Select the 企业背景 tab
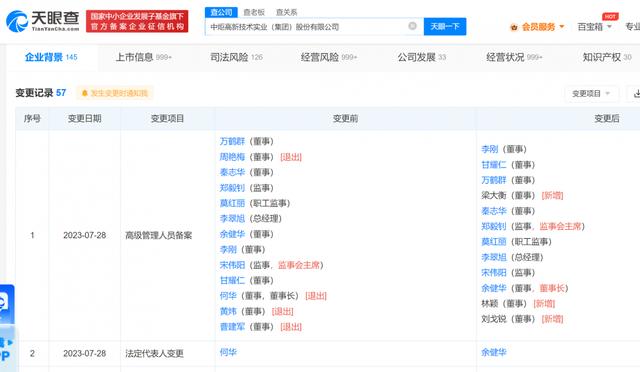Image resolution: width=640 pixels, height=372 pixels. point(51,57)
